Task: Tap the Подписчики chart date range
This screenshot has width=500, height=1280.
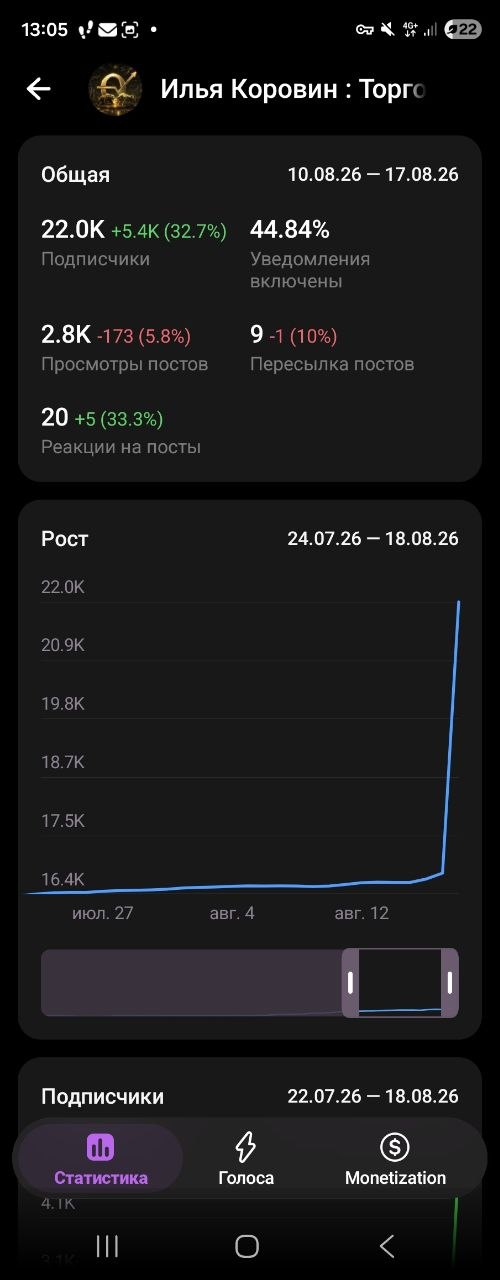Action: (x=373, y=1096)
